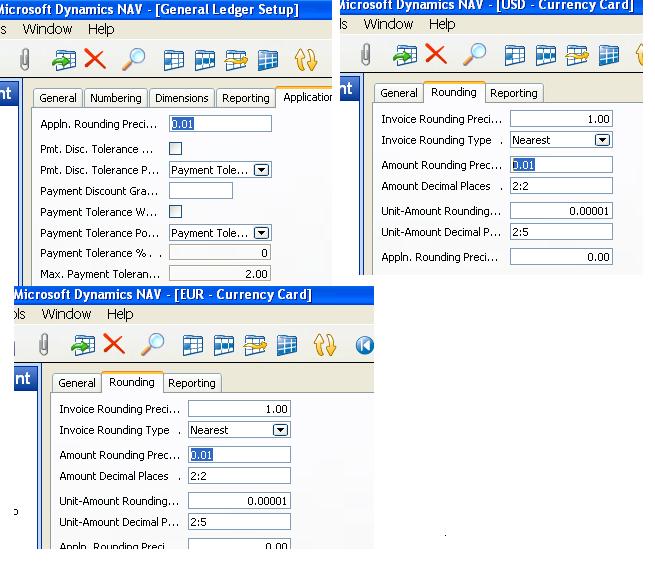The width and height of the screenshot is (655, 570).
Task: Click green arrow table icon in USD Currency Card
Action: pyautogui.click(x=405, y=55)
